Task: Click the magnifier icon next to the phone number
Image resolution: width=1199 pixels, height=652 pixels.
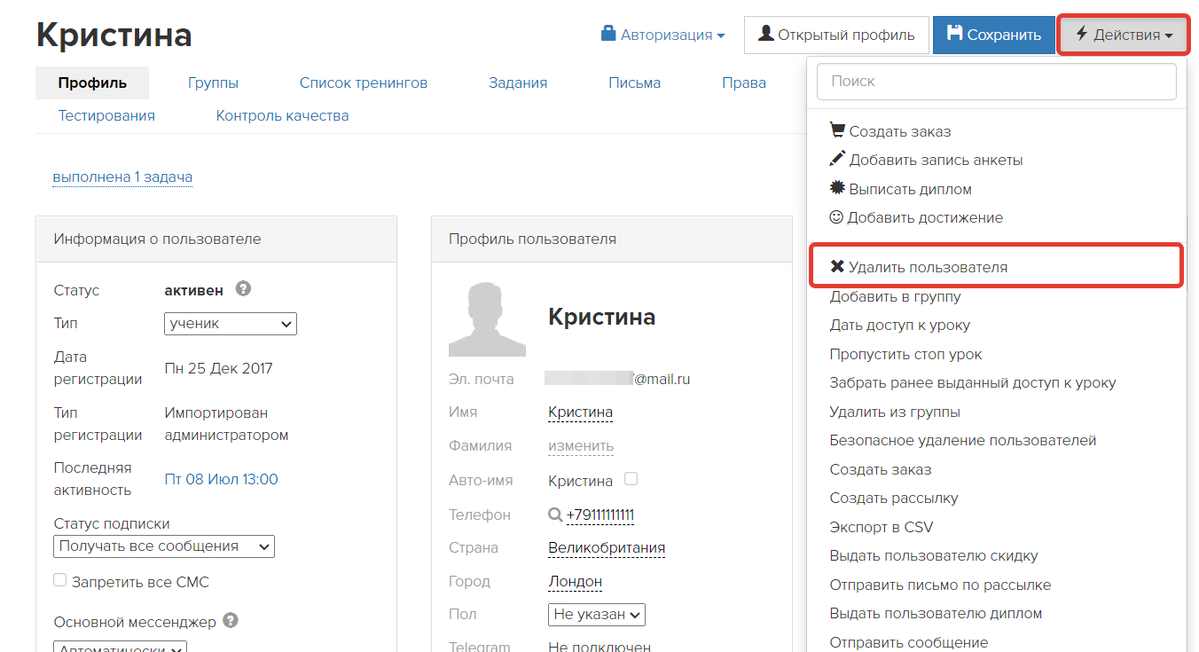Action: click(x=554, y=515)
